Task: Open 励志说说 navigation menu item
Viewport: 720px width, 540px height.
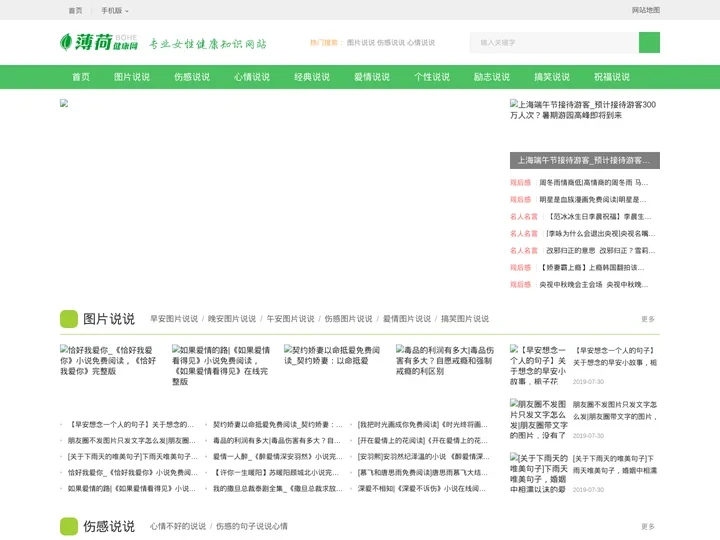Action: pyautogui.click(x=492, y=77)
